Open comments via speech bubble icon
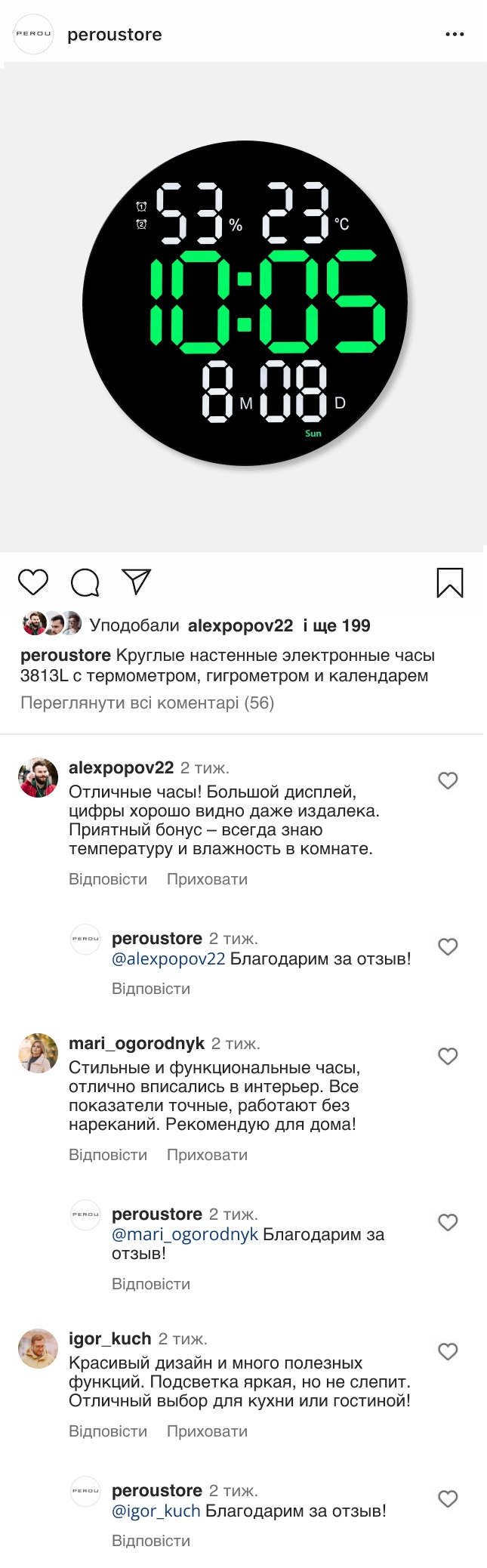 [85, 582]
